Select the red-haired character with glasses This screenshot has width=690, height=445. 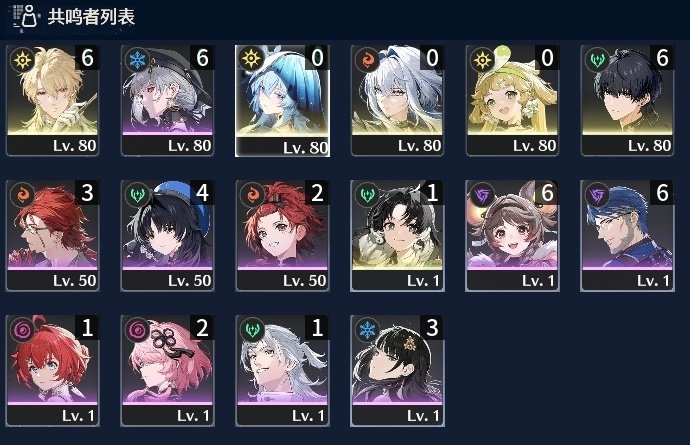52,235
